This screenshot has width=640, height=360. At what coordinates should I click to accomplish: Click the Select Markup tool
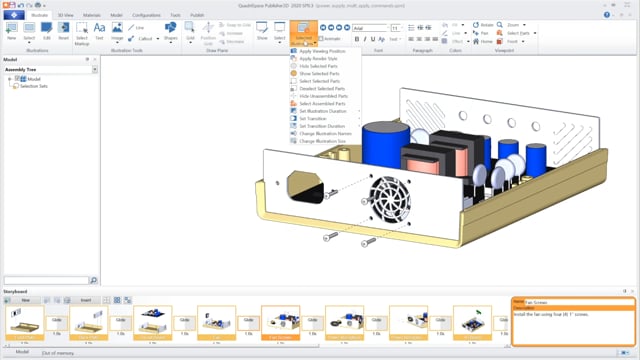point(82,33)
